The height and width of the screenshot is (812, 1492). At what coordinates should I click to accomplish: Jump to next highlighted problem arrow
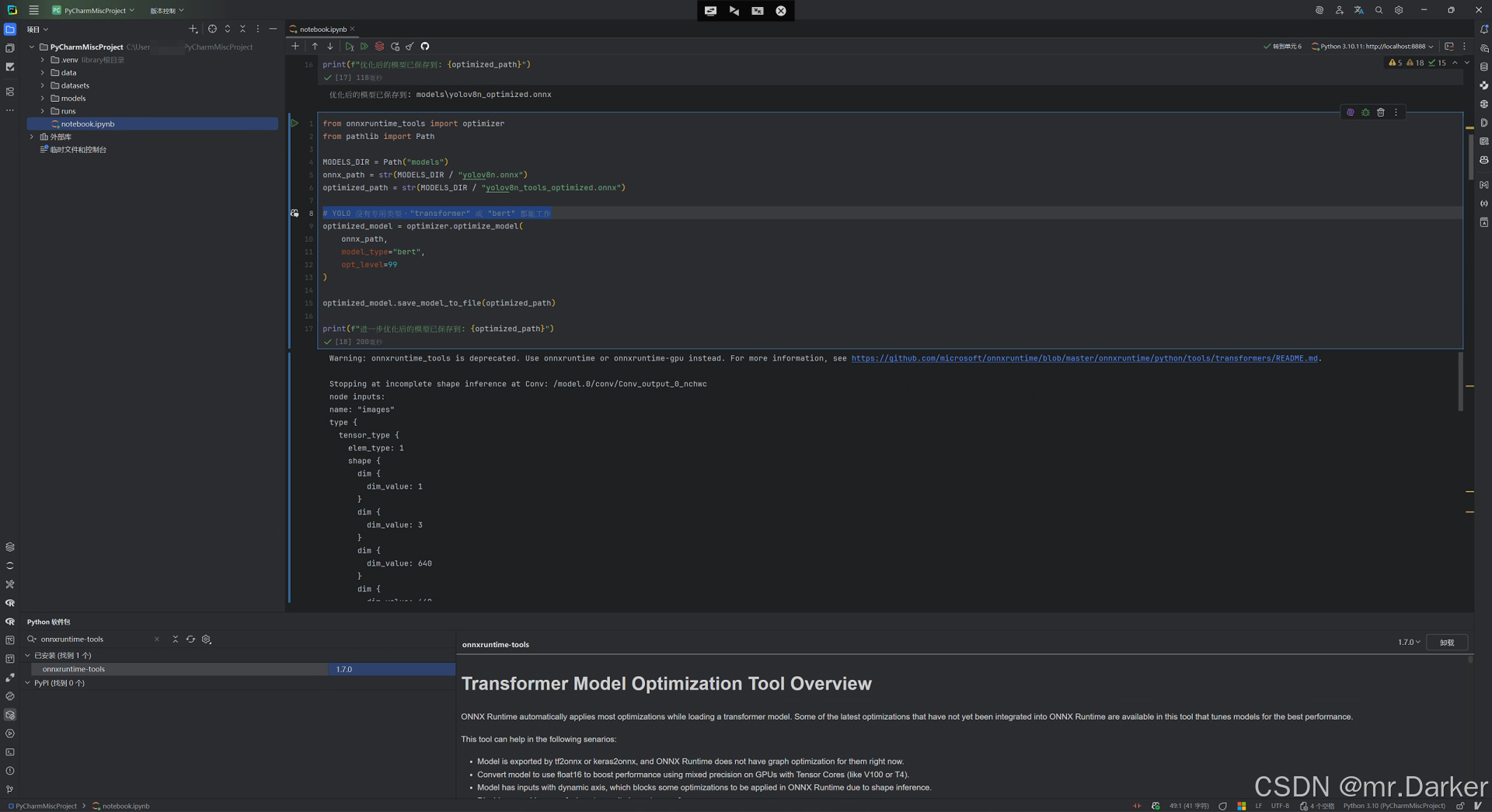(x=1467, y=63)
